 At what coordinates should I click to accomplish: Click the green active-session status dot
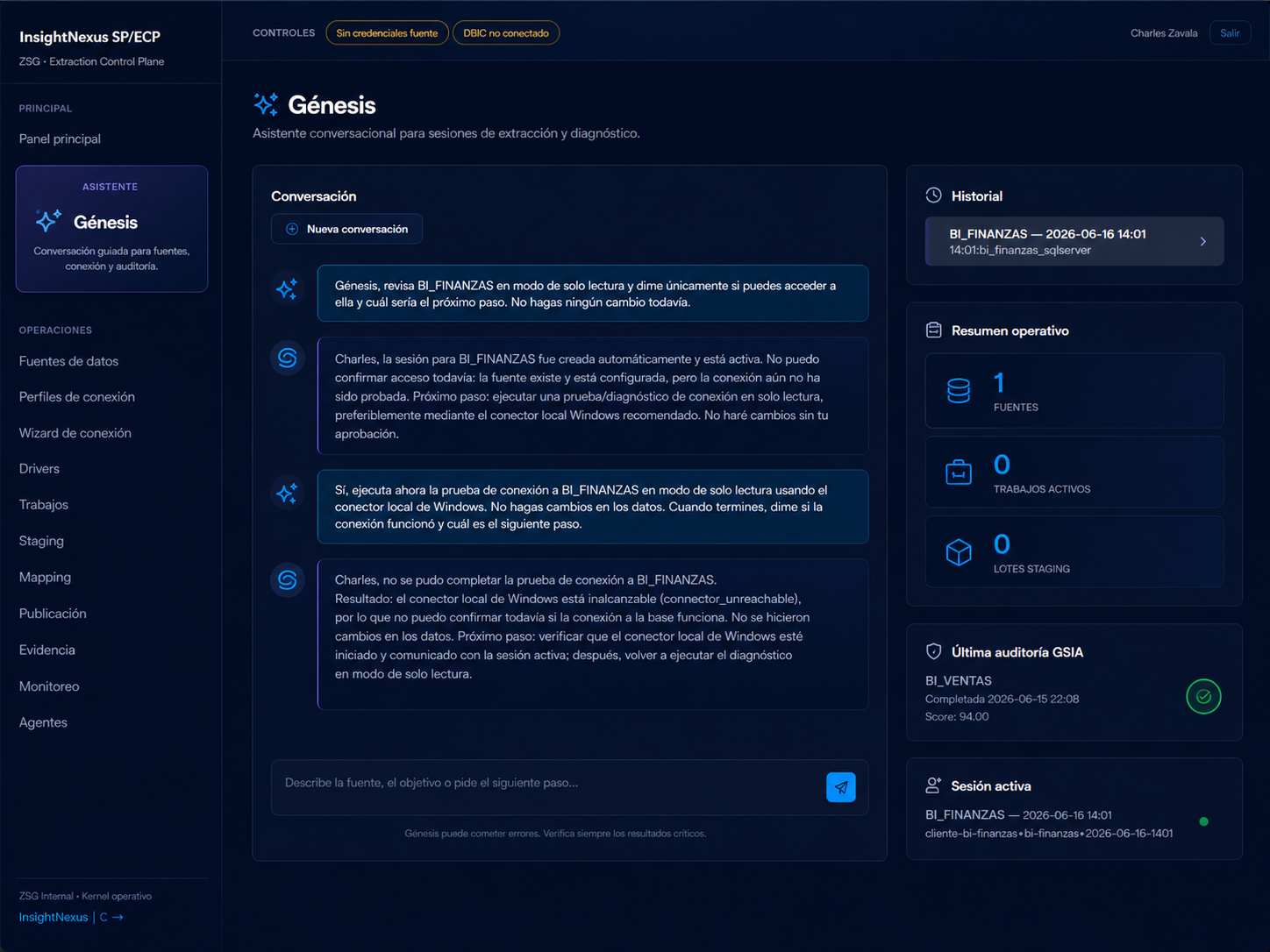click(x=1203, y=821)
